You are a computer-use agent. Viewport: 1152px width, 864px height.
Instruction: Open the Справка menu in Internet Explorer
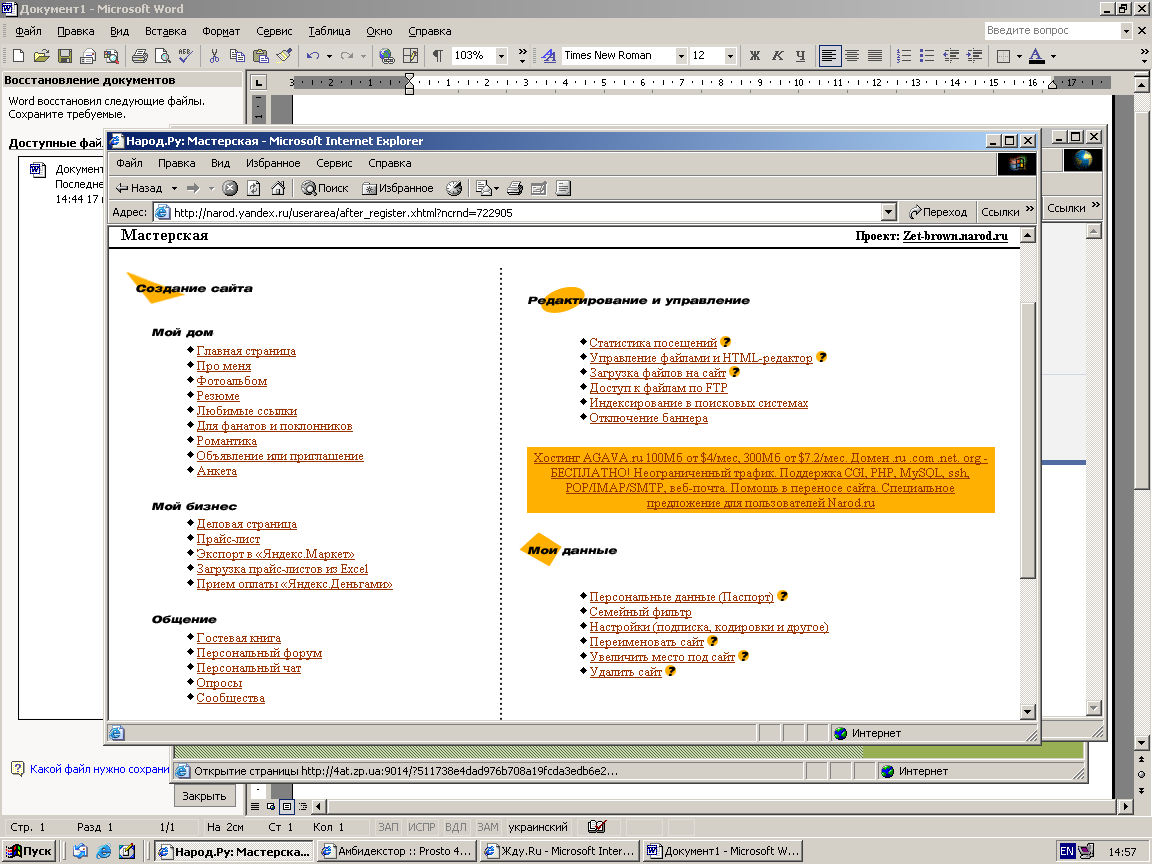pos(389,163)
